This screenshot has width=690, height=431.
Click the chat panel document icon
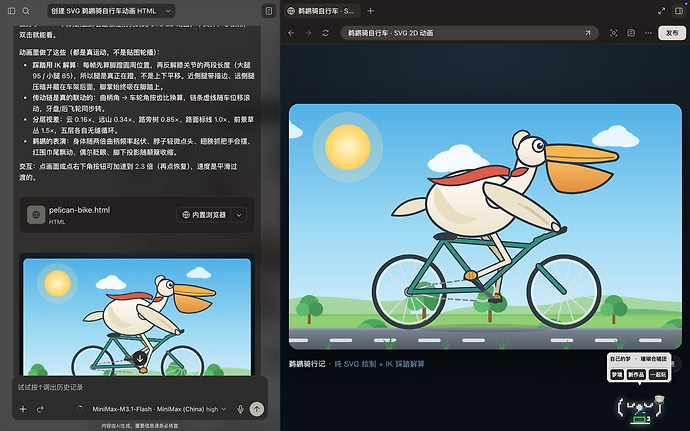[x=268, y=11]
